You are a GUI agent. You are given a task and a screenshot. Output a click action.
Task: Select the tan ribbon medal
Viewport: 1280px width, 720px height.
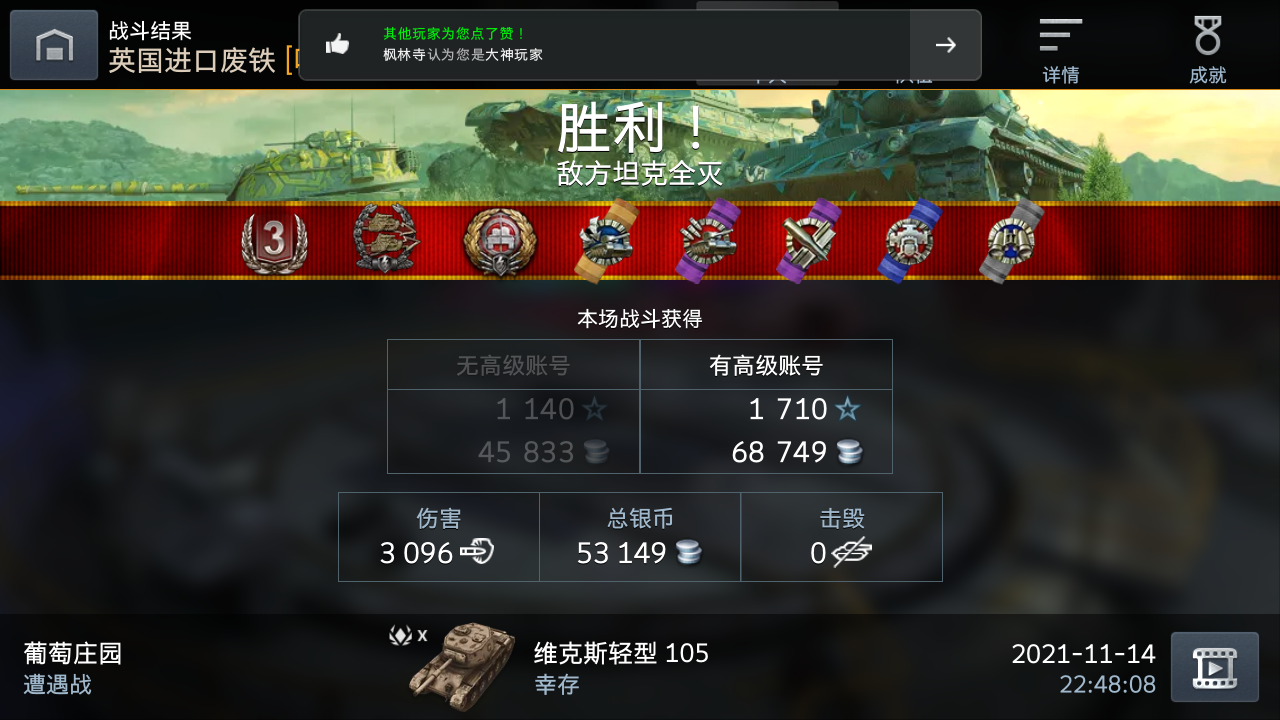608,240
